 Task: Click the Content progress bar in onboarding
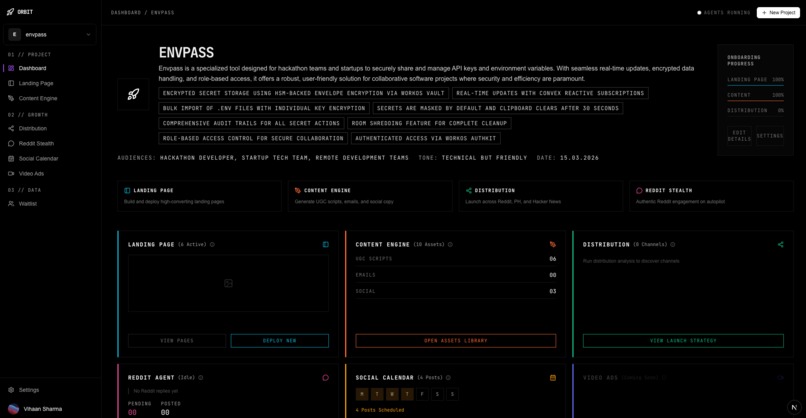755,100
